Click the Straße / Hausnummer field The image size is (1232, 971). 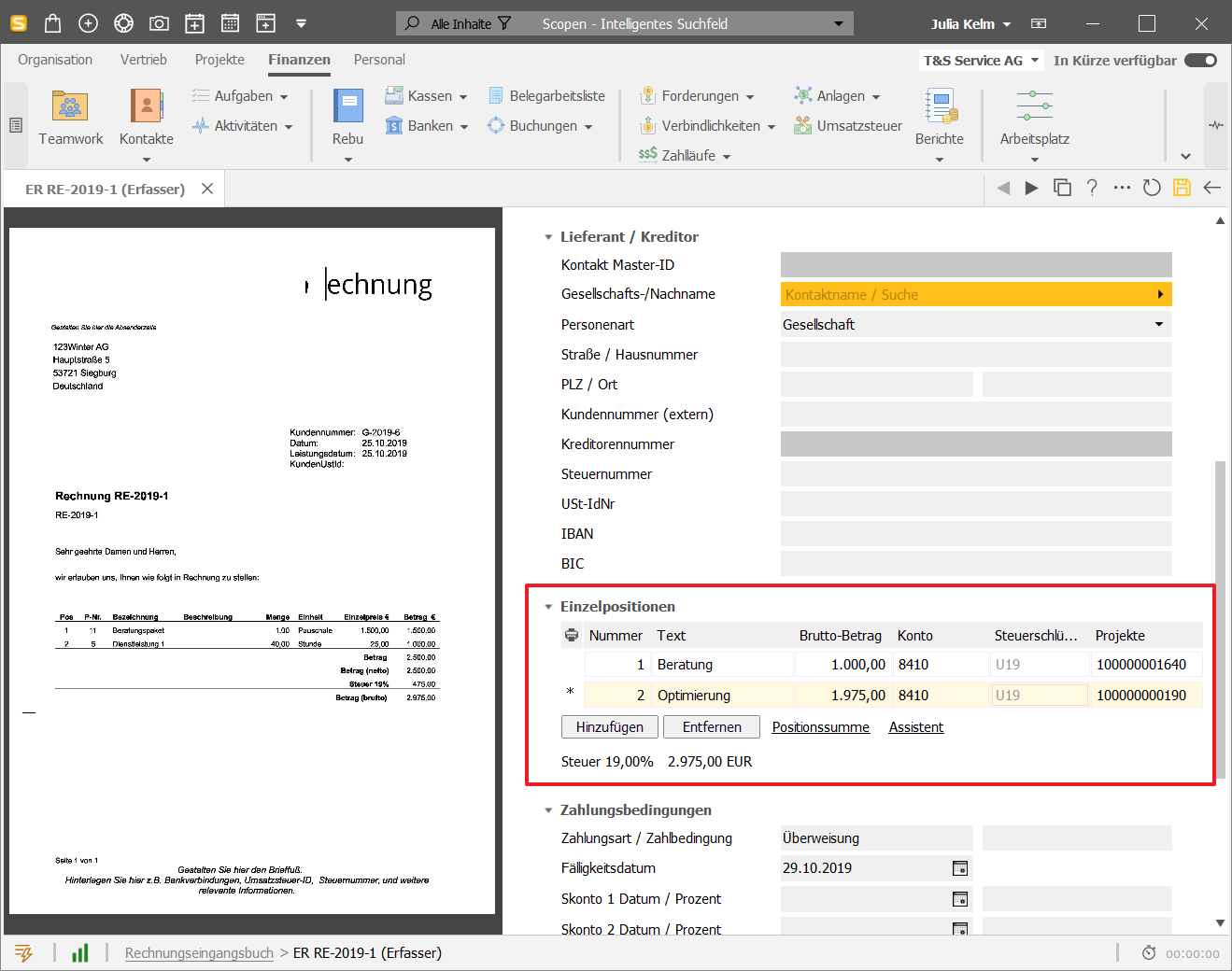pos(976,355)
